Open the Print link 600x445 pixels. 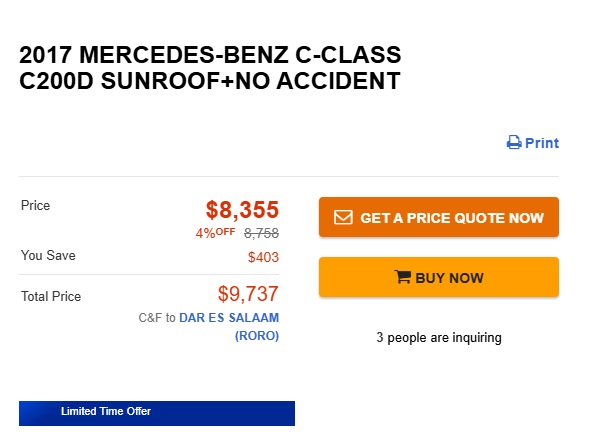[533, 143]
